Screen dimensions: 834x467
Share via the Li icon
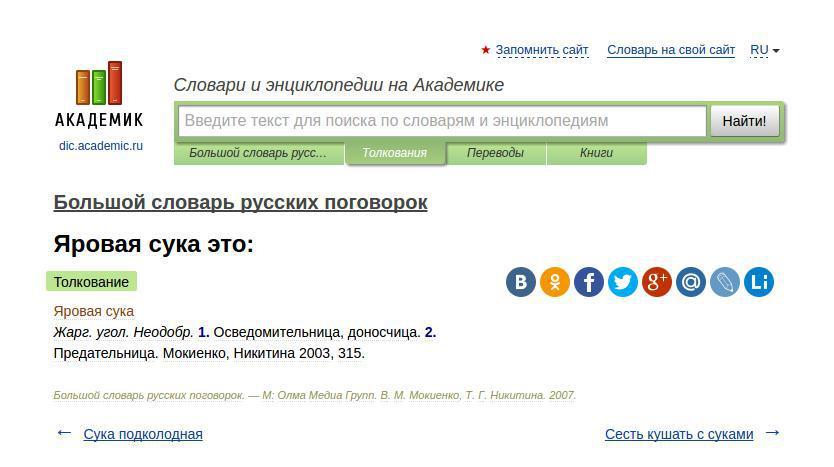pos(759,281)
